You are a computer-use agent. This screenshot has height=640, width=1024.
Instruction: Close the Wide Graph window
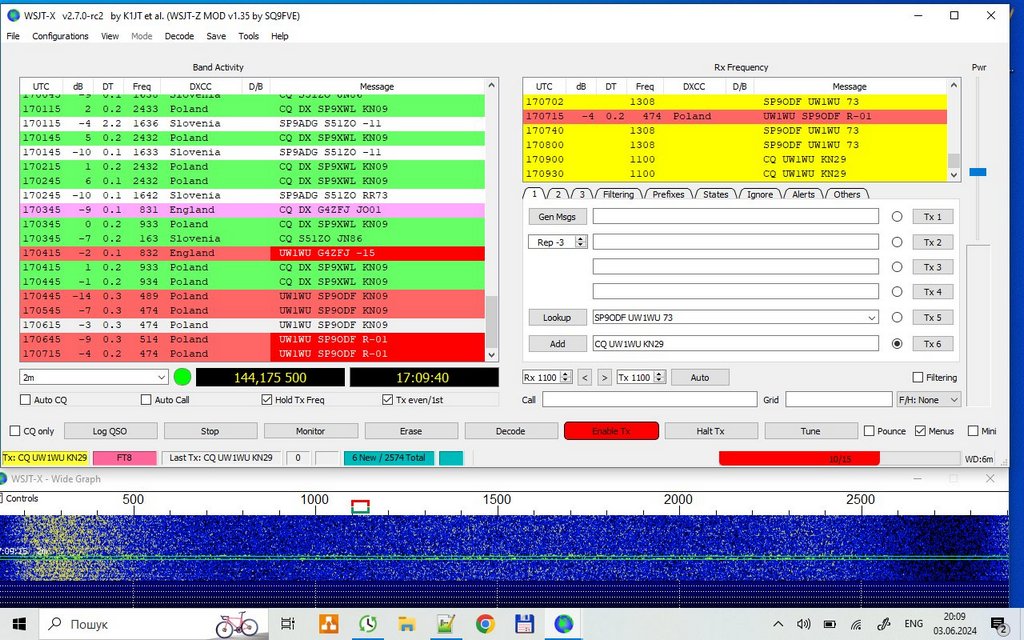(x=990, y=479)
